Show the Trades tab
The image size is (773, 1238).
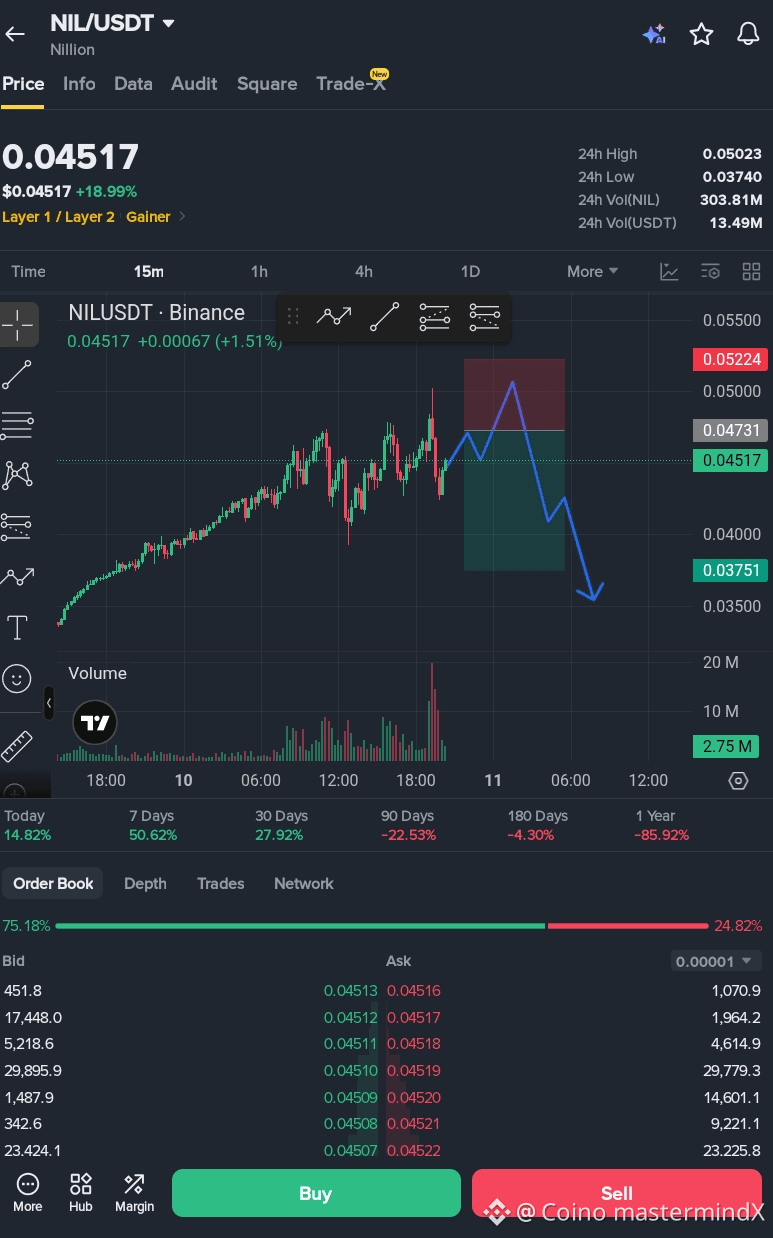point(221,883)
